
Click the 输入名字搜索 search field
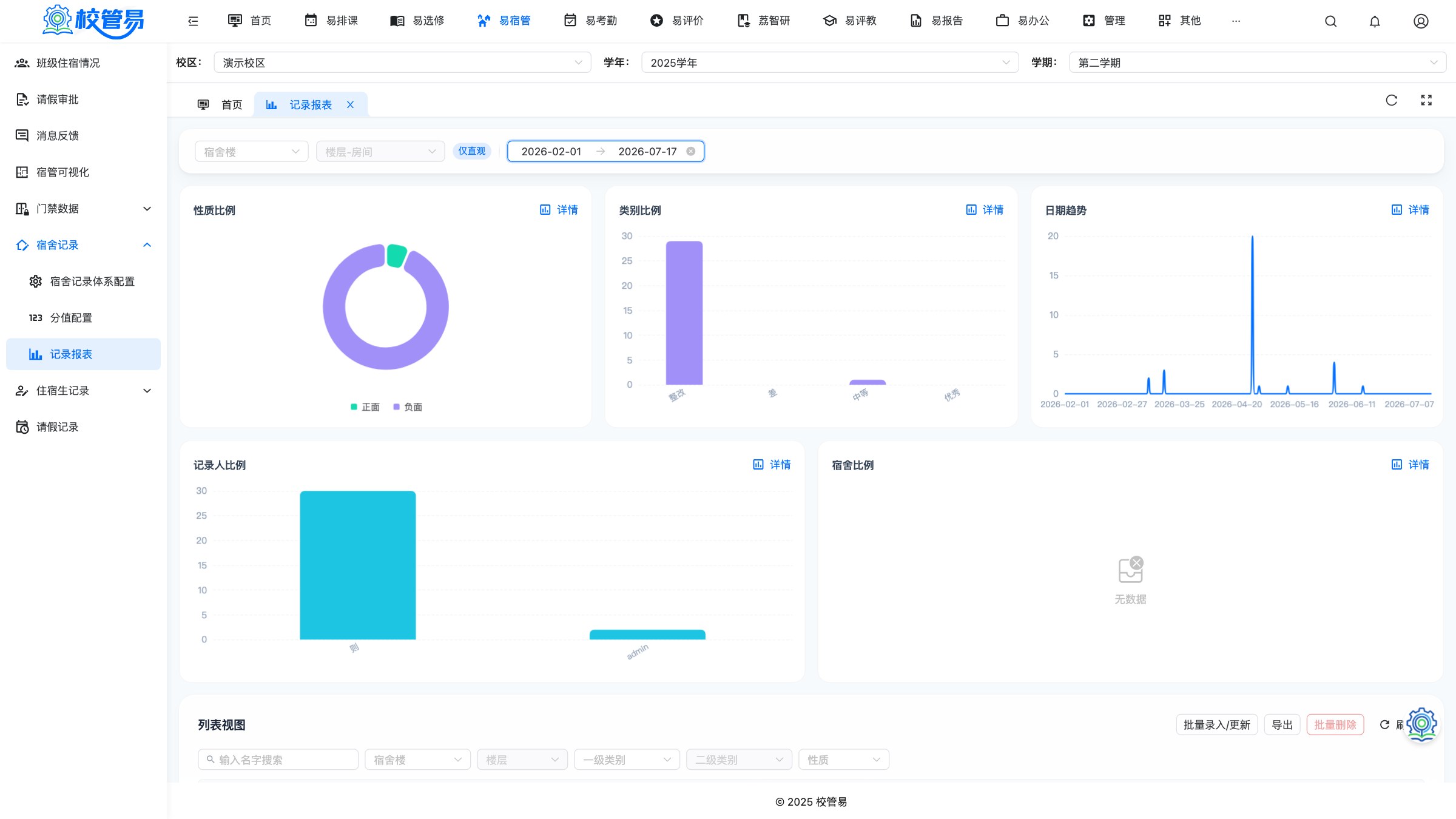[x=278, y=760]
